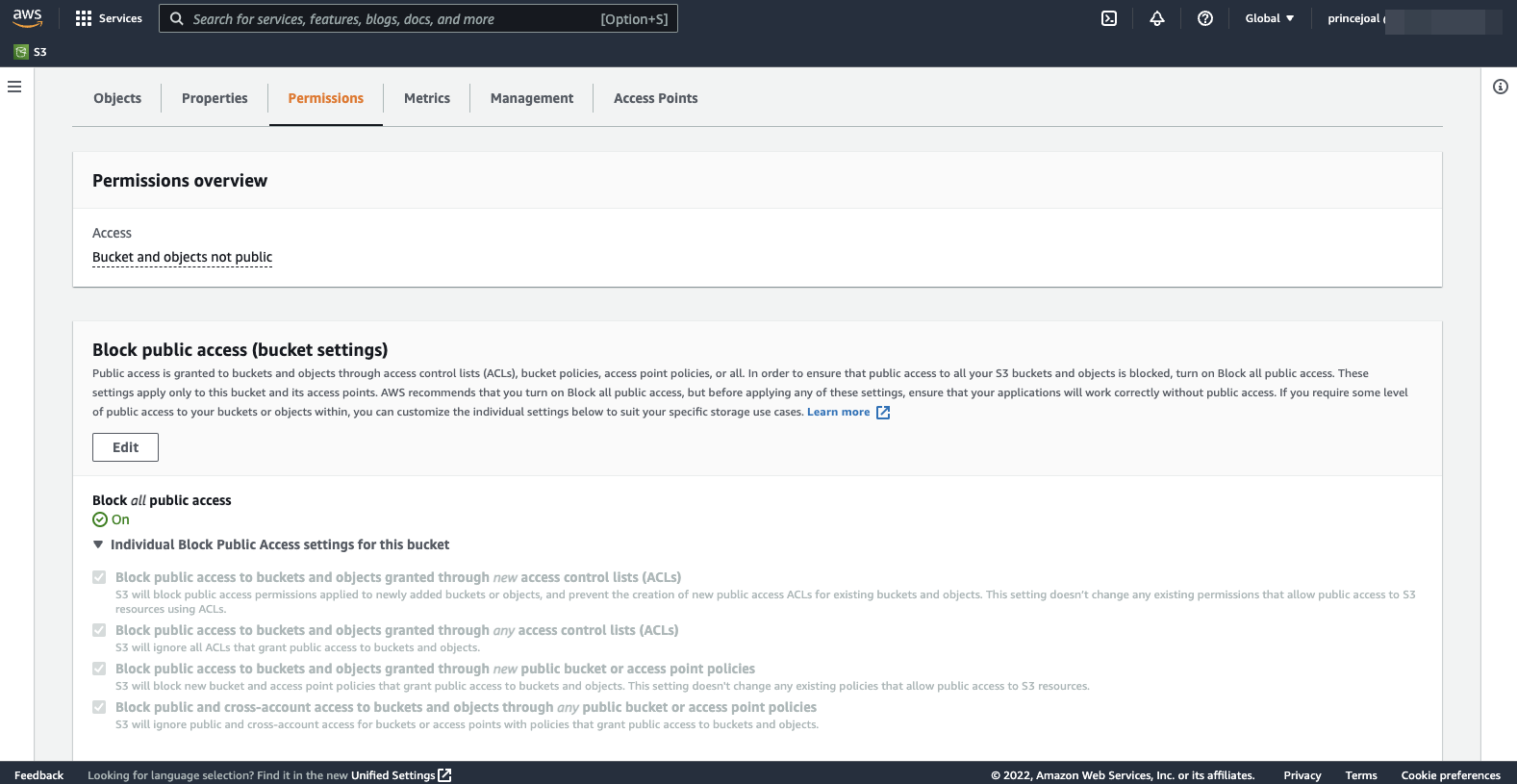Viewport: 1517px width, 784px height.
Task: Click the external link icon beside Learn more
Action: (883, 413)
